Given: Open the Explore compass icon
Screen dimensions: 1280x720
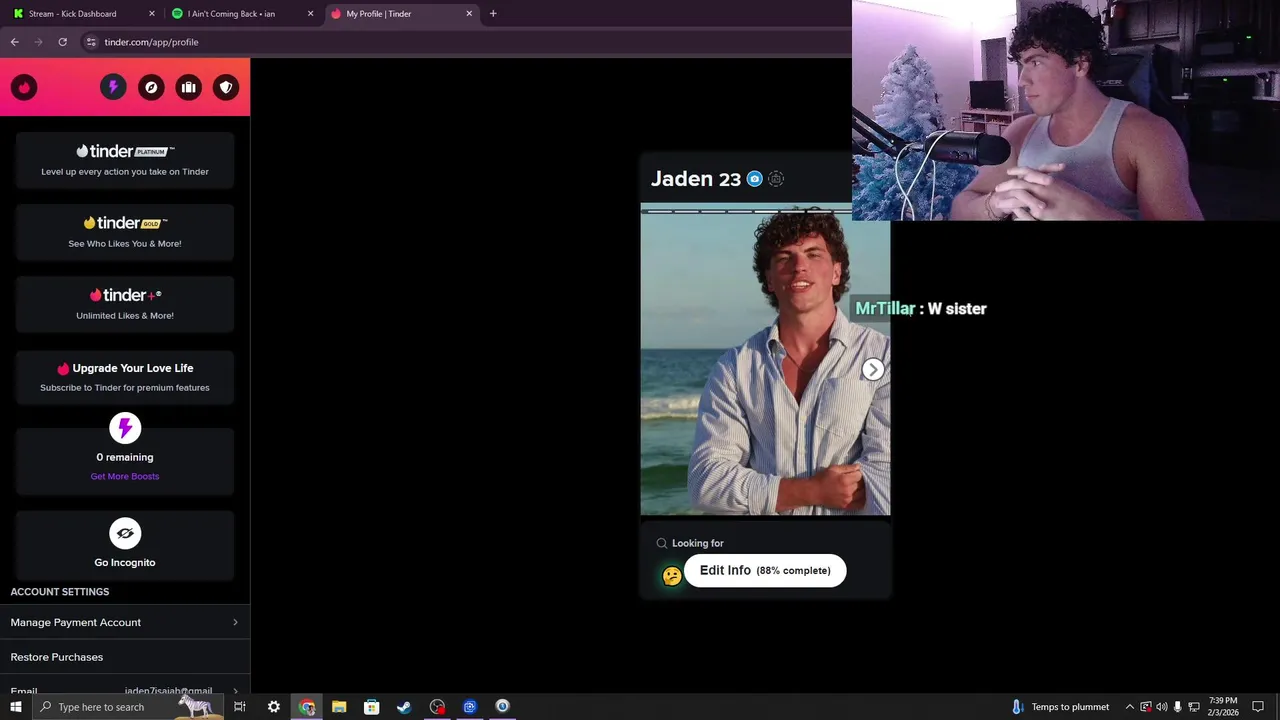Looking at the screenshot, I should tap(151, 88).
